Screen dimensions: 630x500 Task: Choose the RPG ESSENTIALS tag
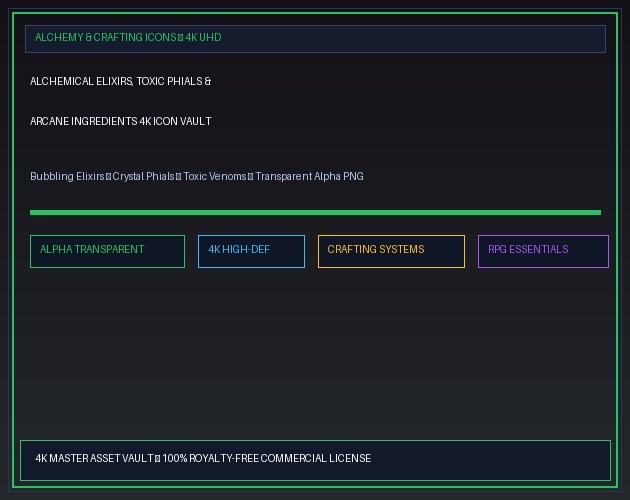pos(543,251)
